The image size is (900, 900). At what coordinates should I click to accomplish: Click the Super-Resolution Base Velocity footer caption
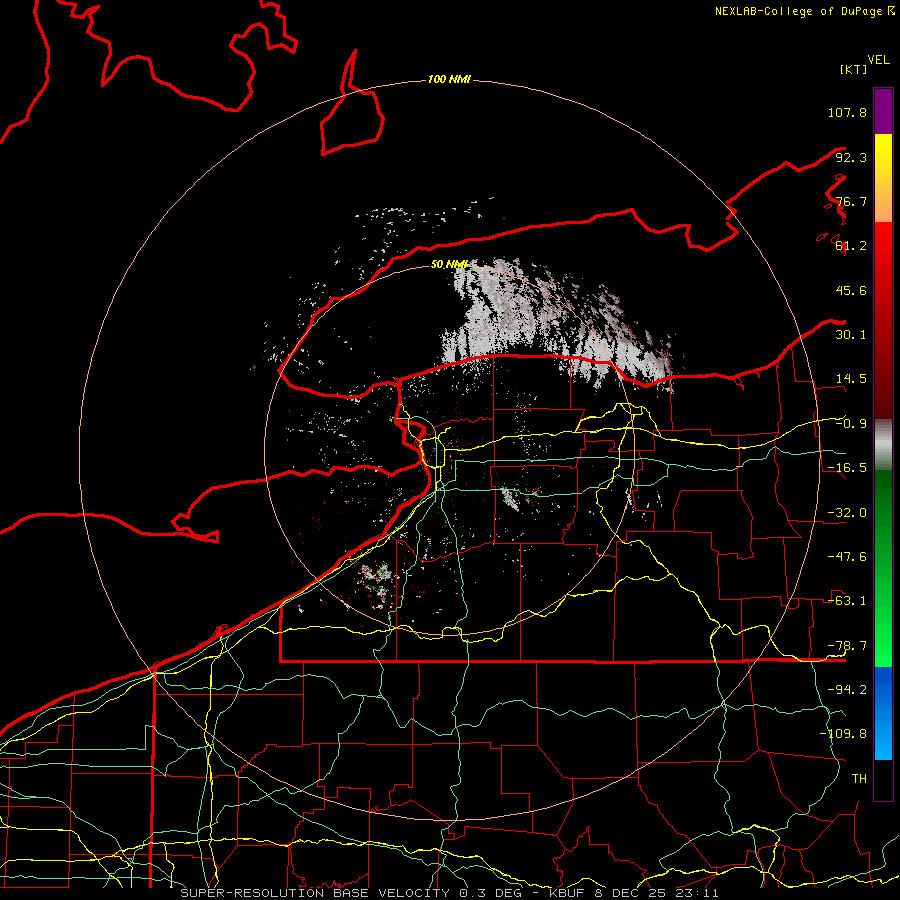(449, 893)
